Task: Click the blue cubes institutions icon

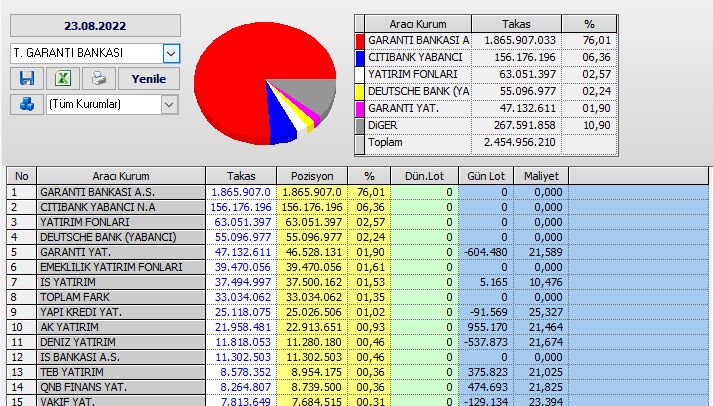Action: [x=27, y=104]
